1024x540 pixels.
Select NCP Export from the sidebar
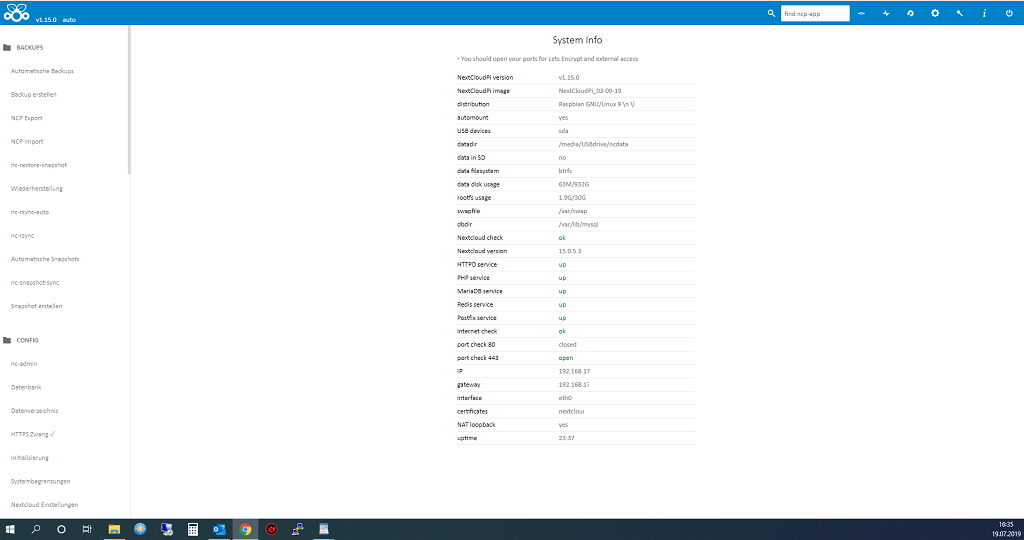click(x=27, y=118)
